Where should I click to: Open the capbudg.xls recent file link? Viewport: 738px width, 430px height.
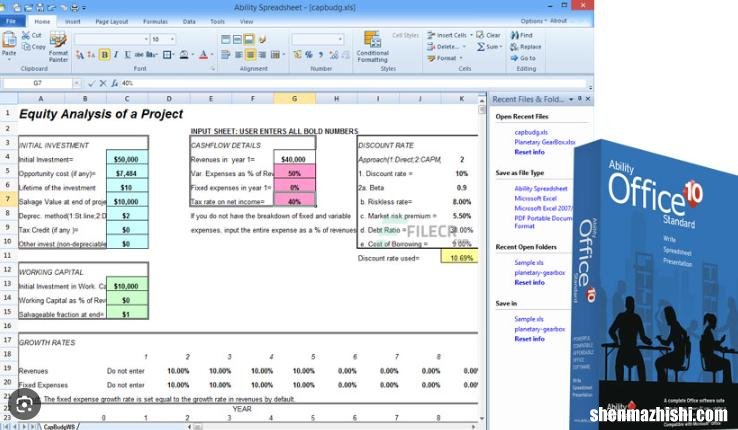pos(530,132)
